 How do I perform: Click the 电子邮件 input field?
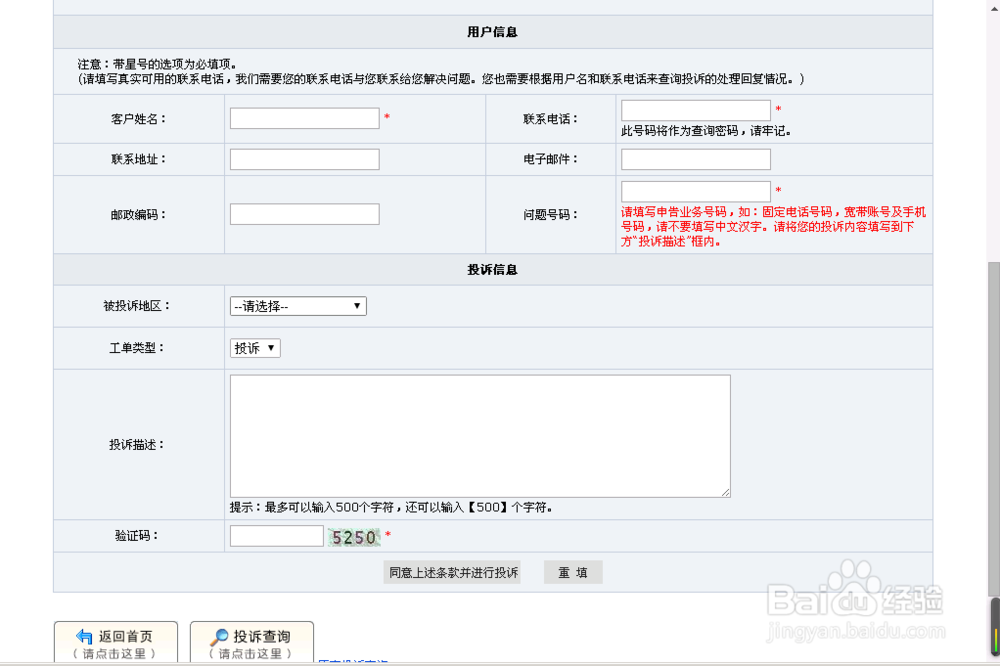[694, 159]
